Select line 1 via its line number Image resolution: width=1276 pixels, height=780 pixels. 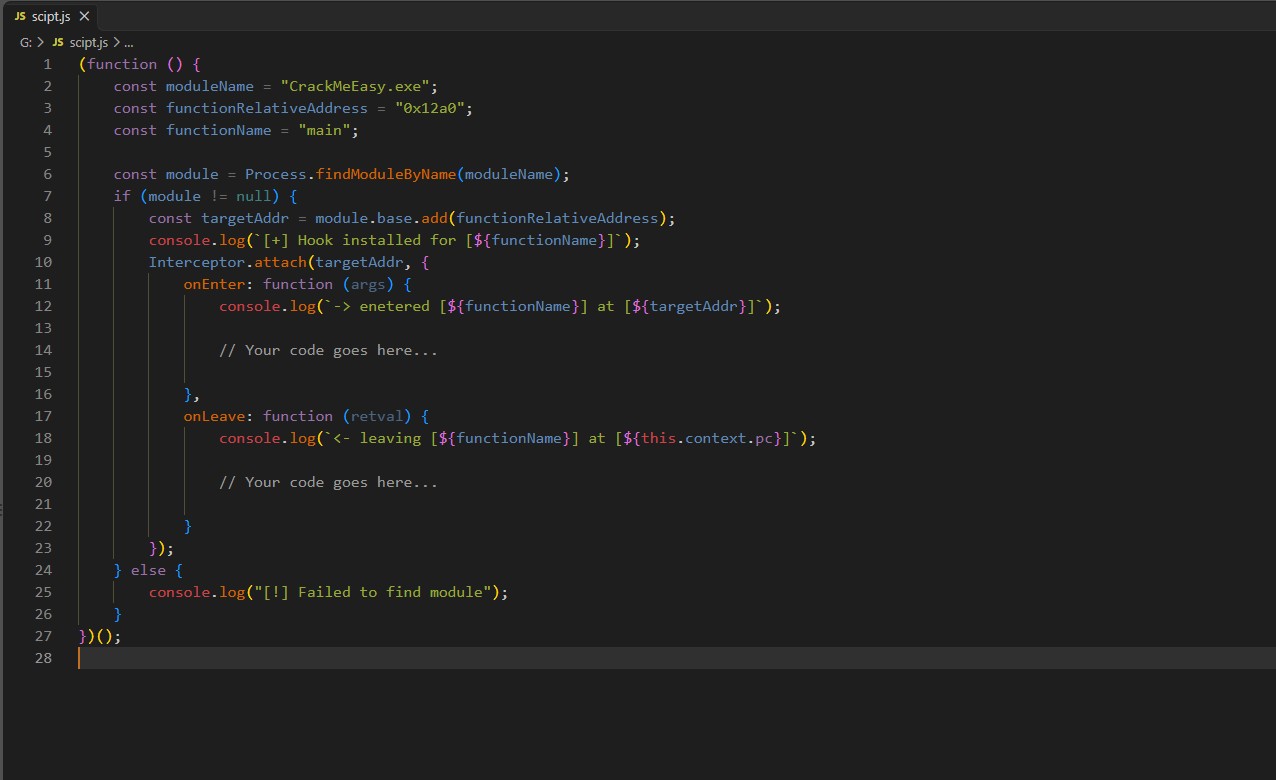coord(47,64)
